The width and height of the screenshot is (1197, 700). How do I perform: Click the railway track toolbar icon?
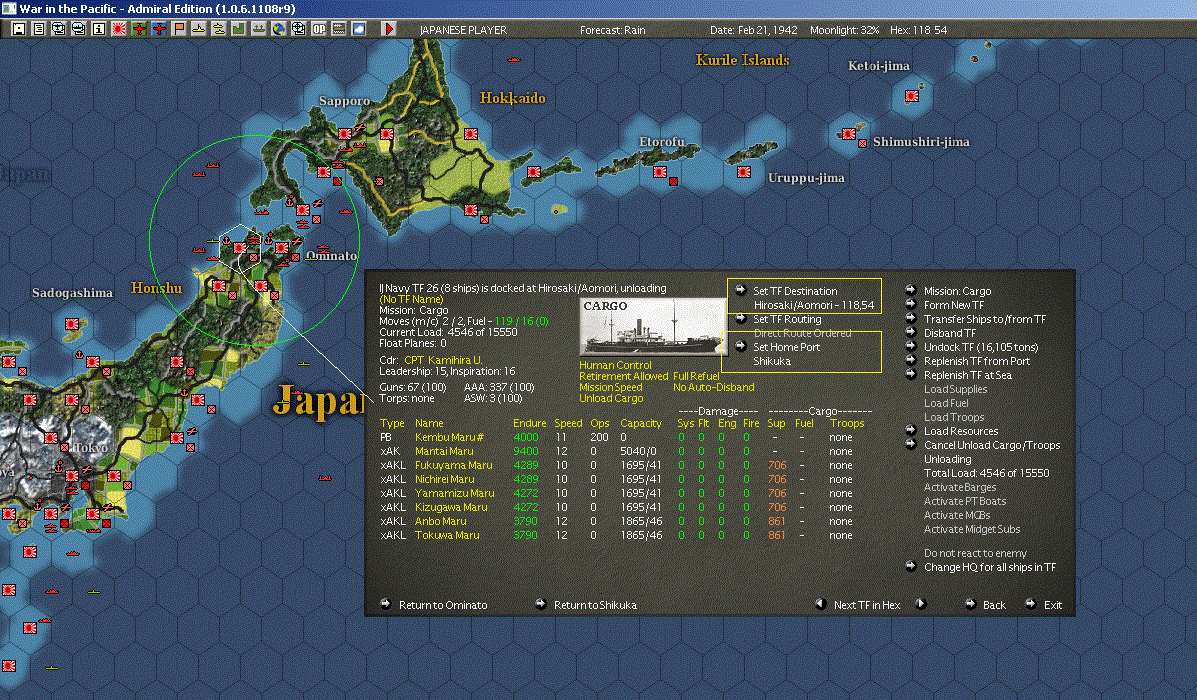click(339, 29)
